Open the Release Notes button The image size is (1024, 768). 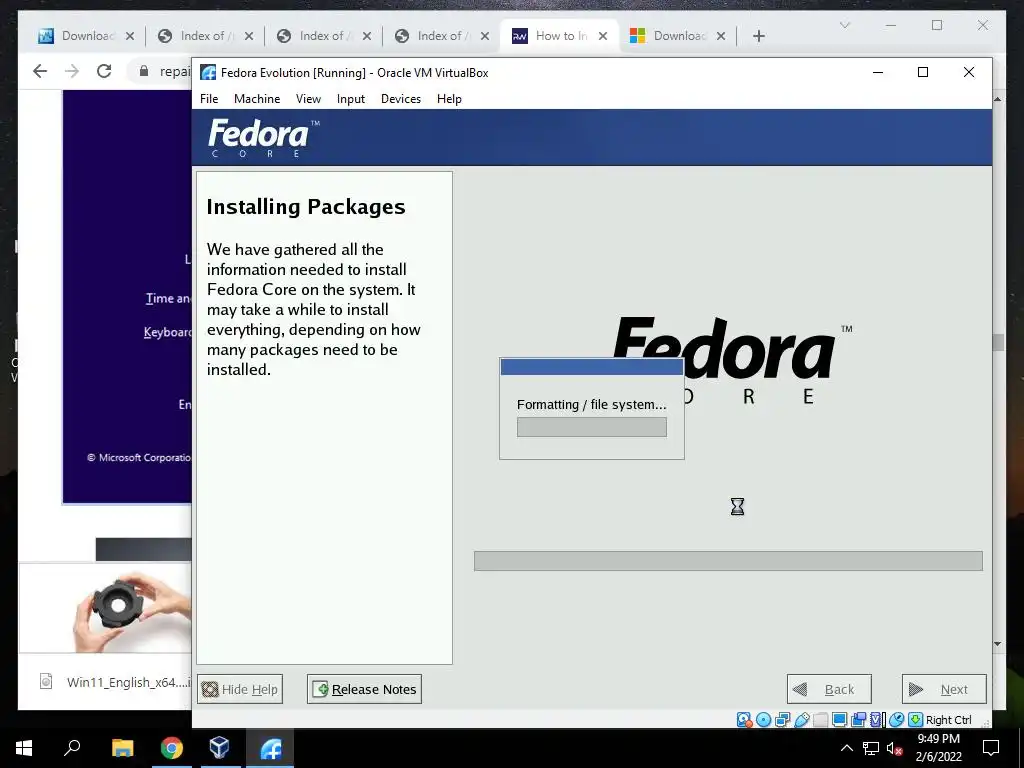coord(364,689)
